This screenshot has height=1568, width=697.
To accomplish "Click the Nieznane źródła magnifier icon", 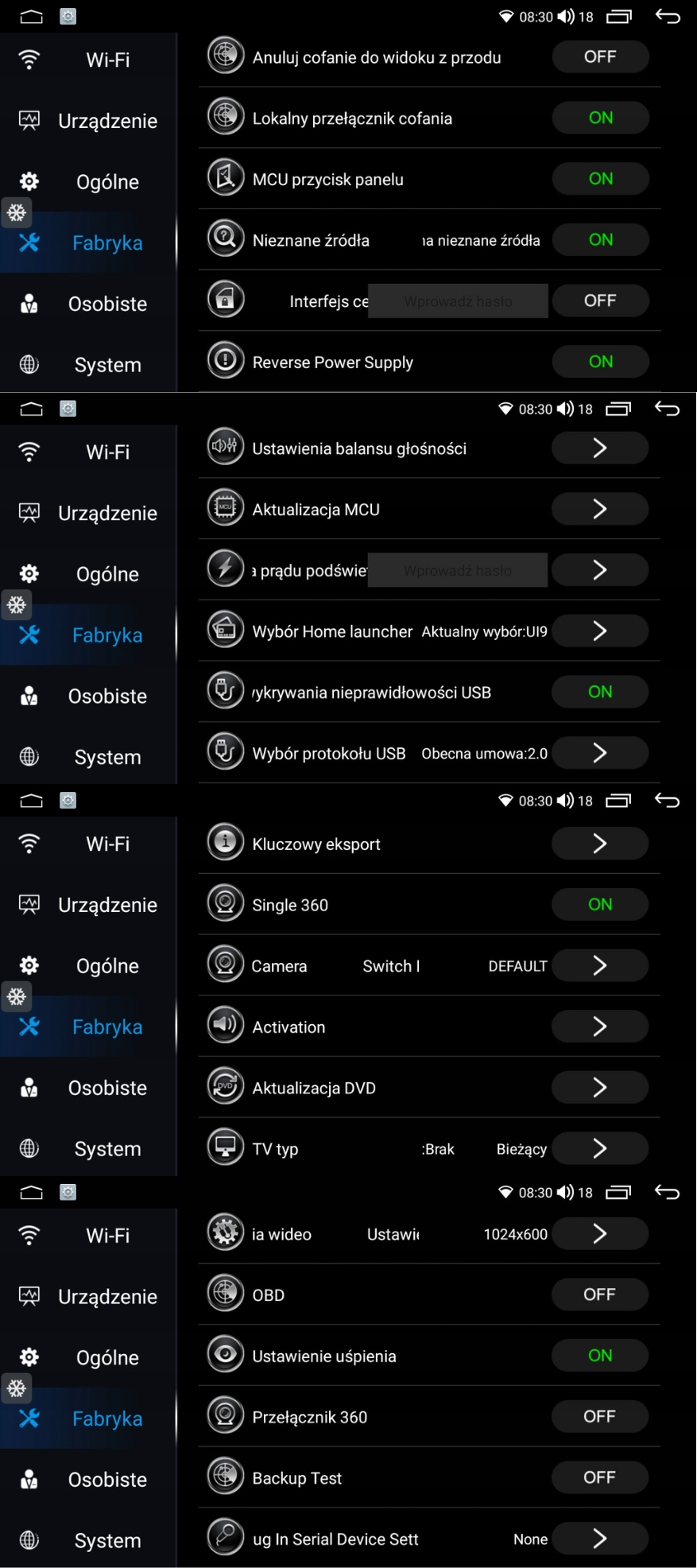I will pos(226,239).
